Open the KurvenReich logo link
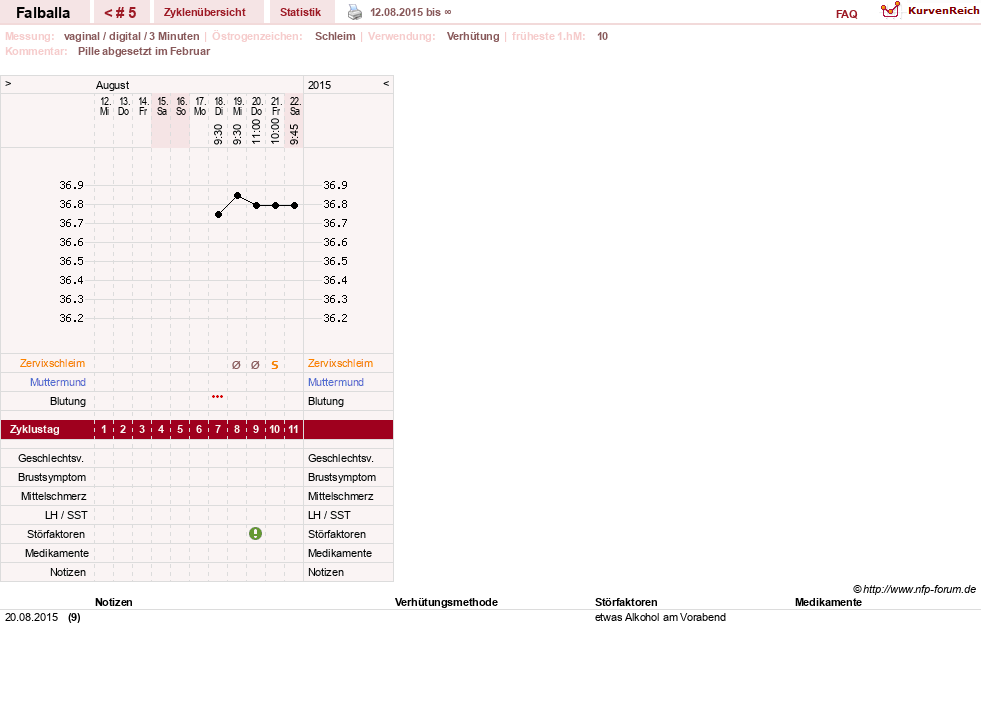 click(930, 11)
